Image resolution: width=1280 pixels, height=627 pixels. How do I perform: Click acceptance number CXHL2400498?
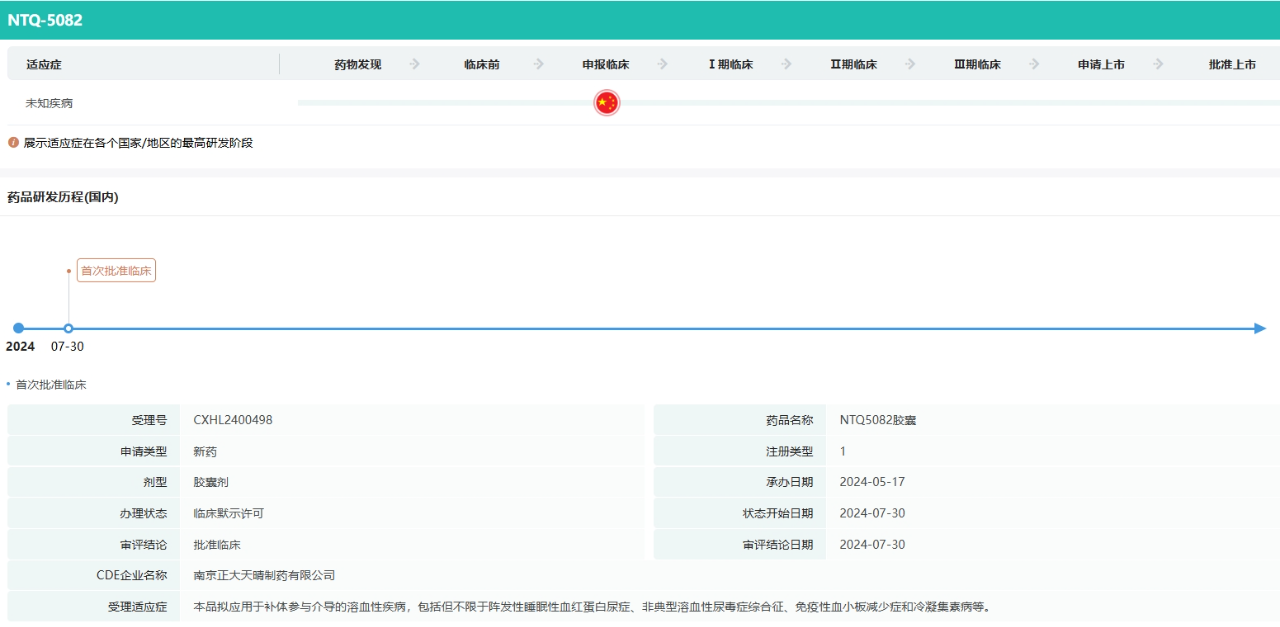coord(233,420)
